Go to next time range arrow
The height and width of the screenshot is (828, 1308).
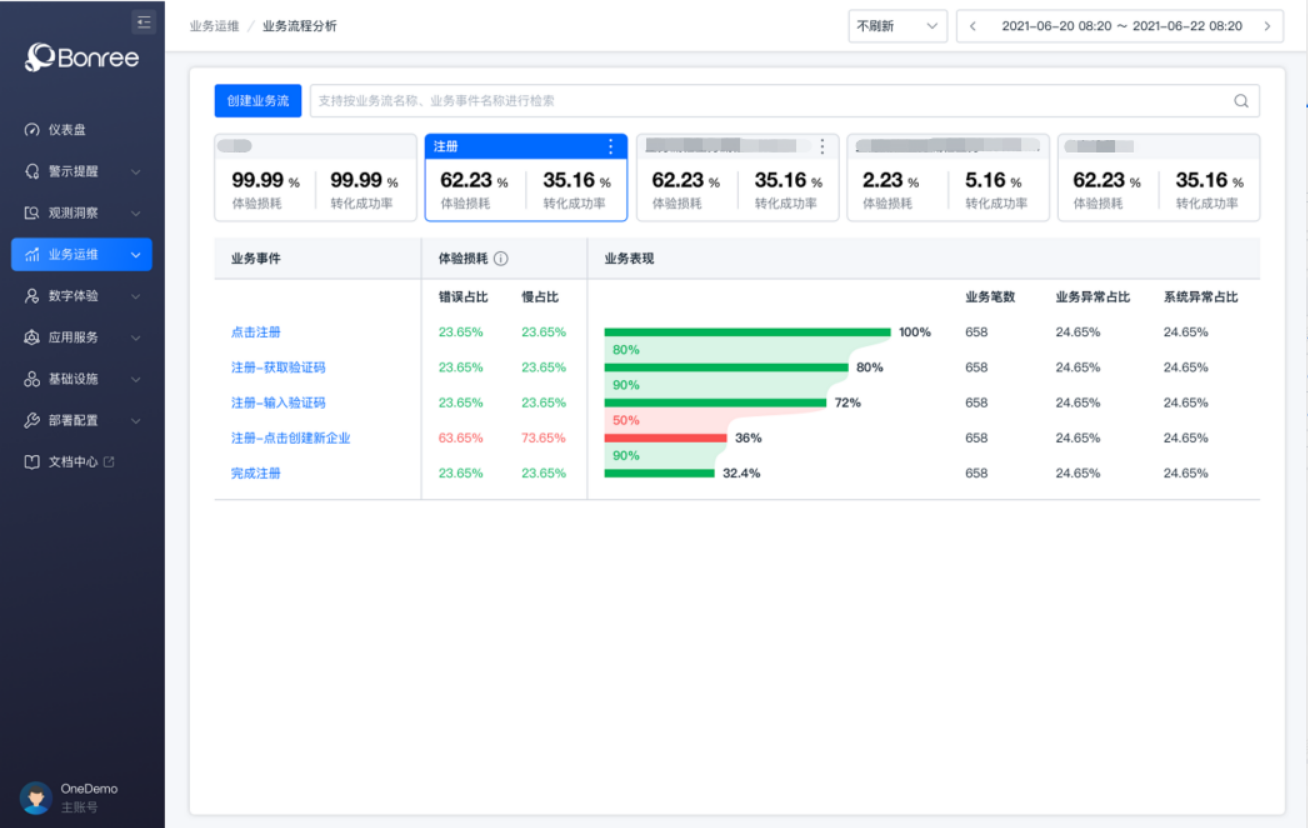pyautogui.click(x=1268, y=27)
